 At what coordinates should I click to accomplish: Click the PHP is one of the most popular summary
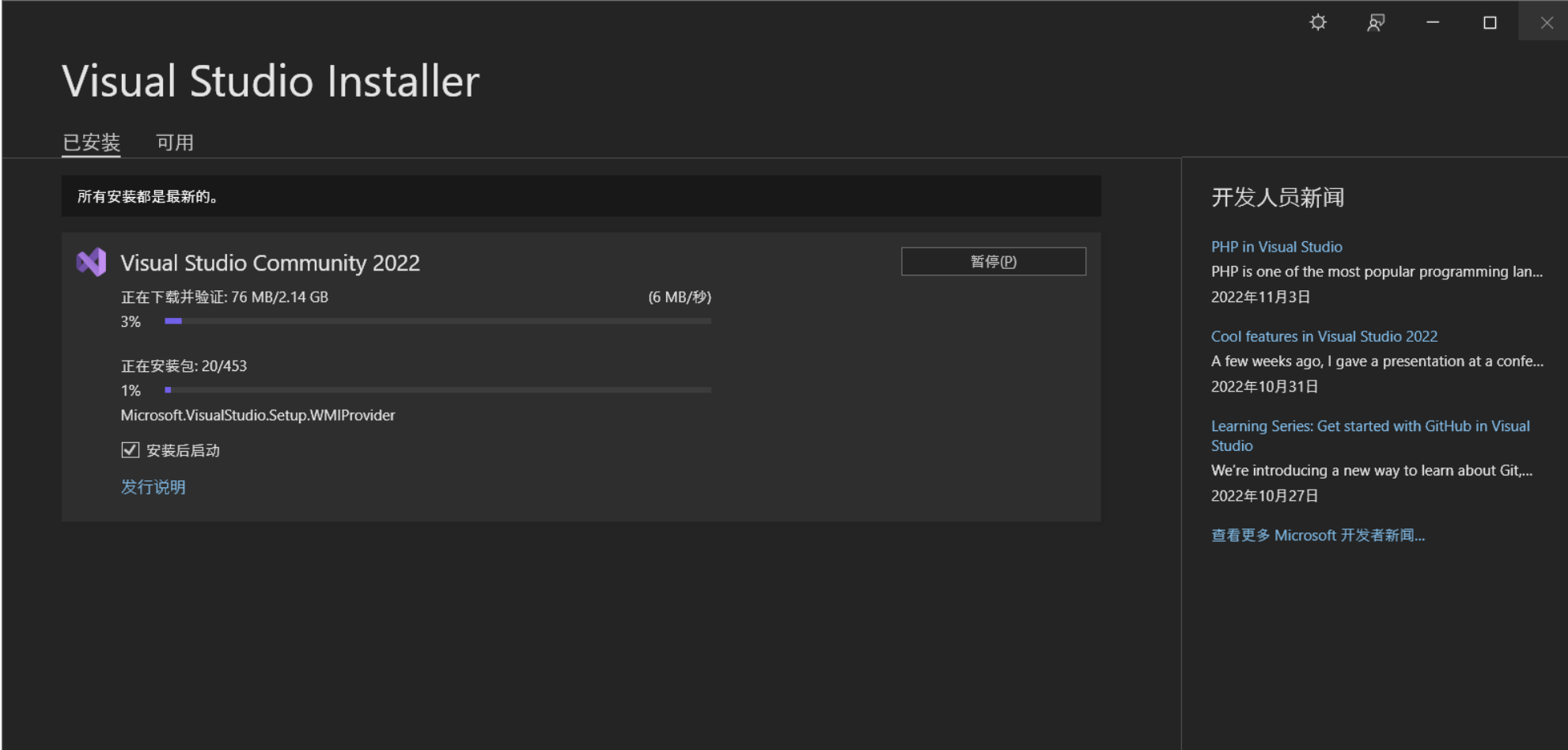1377,272
